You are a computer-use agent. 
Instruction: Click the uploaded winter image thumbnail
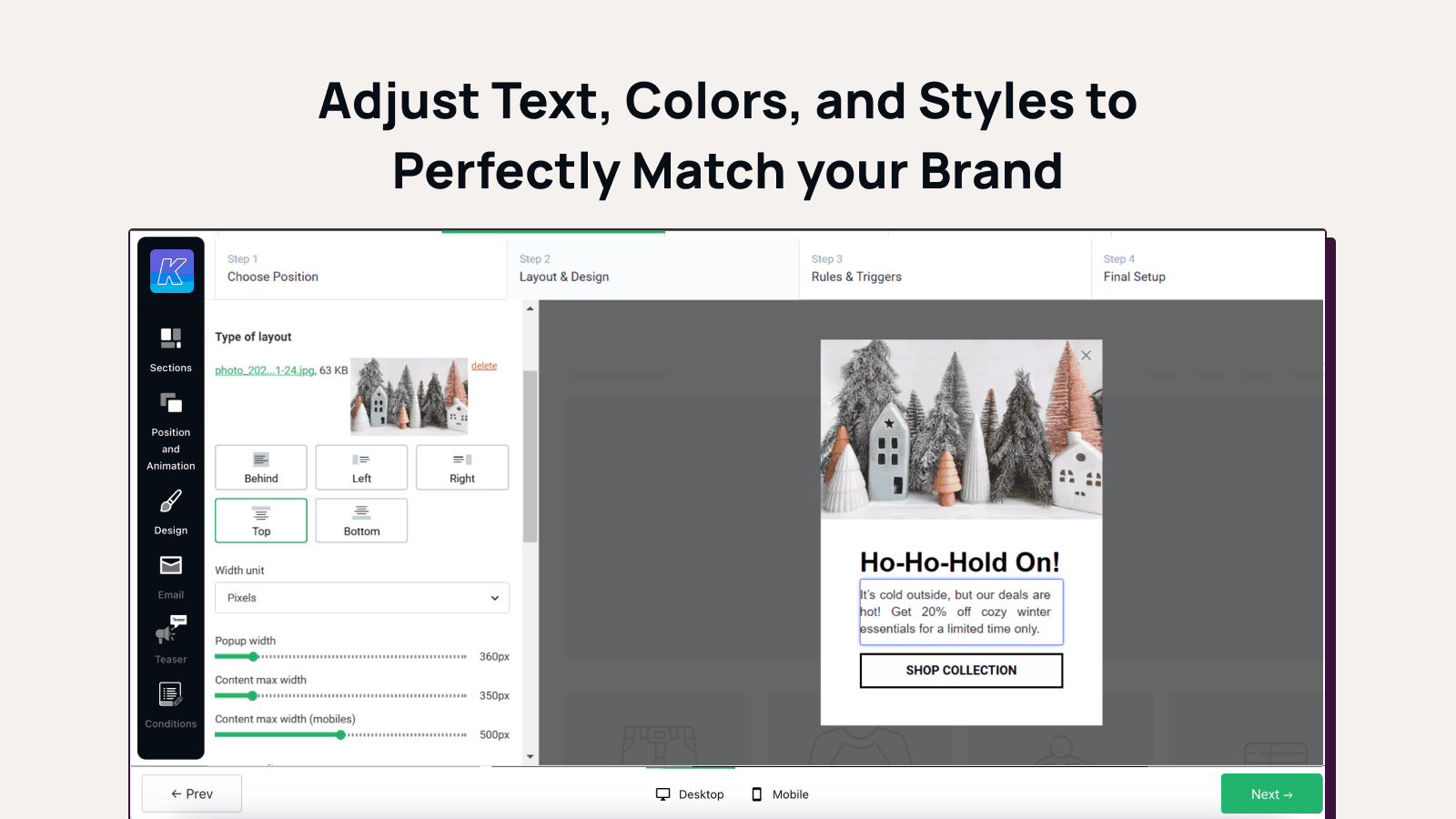409,396
